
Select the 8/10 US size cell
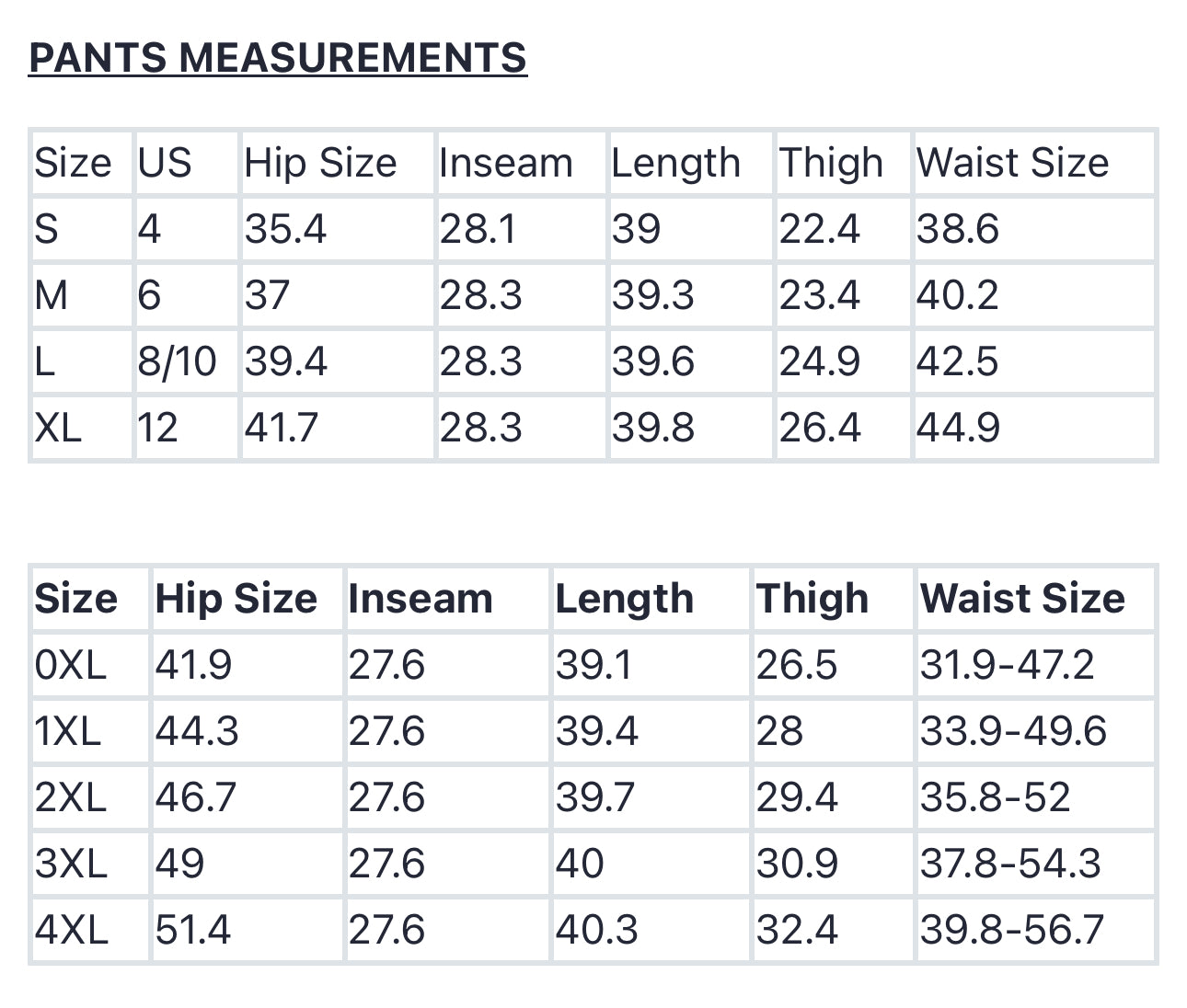click(178, 361)
